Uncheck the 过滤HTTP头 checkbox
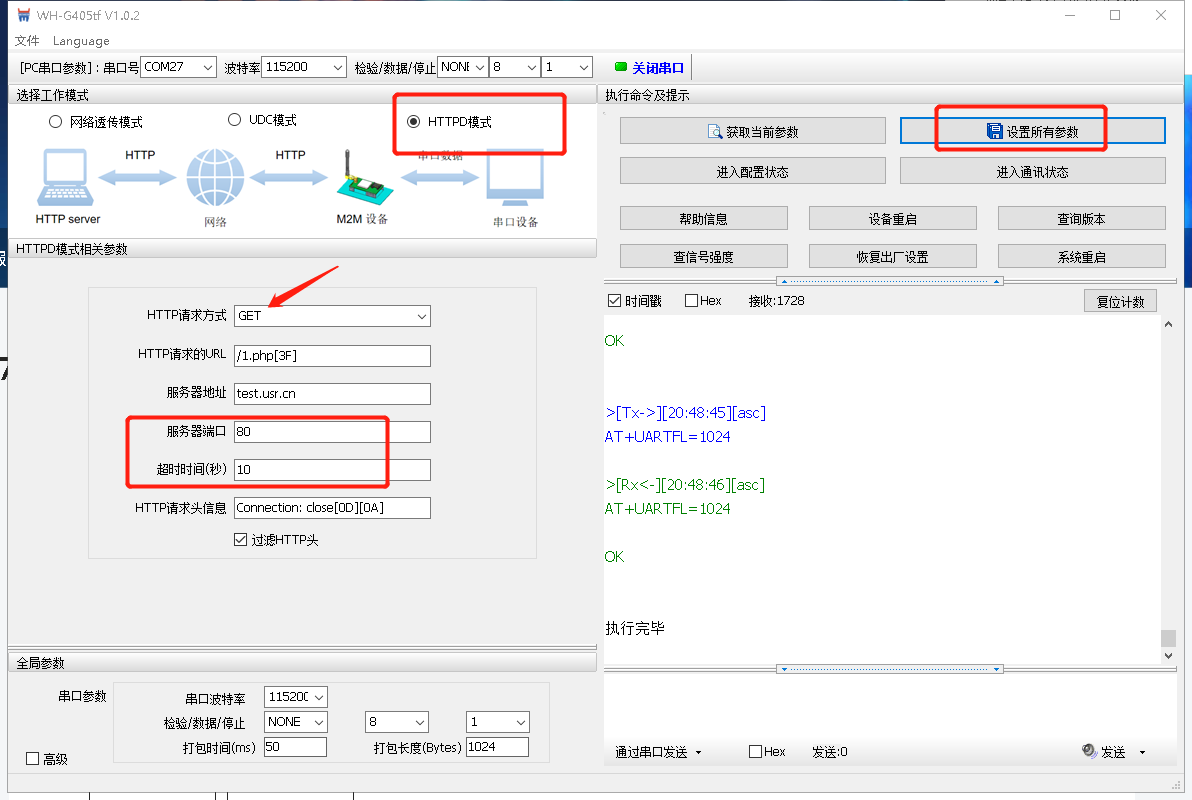The width and height of the screenshot is (1192, 800). (240, 540)
